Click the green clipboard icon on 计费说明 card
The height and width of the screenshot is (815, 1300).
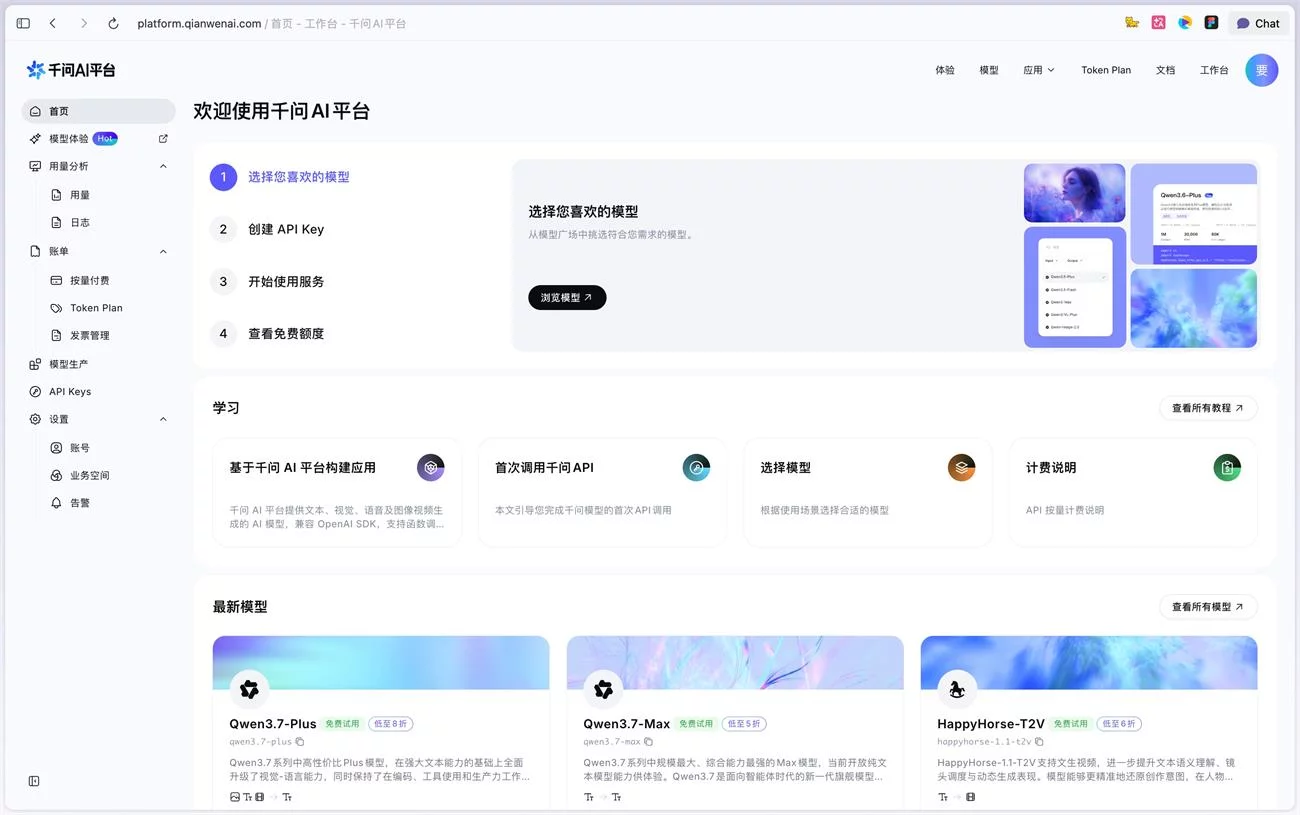tap(1227, 467)
